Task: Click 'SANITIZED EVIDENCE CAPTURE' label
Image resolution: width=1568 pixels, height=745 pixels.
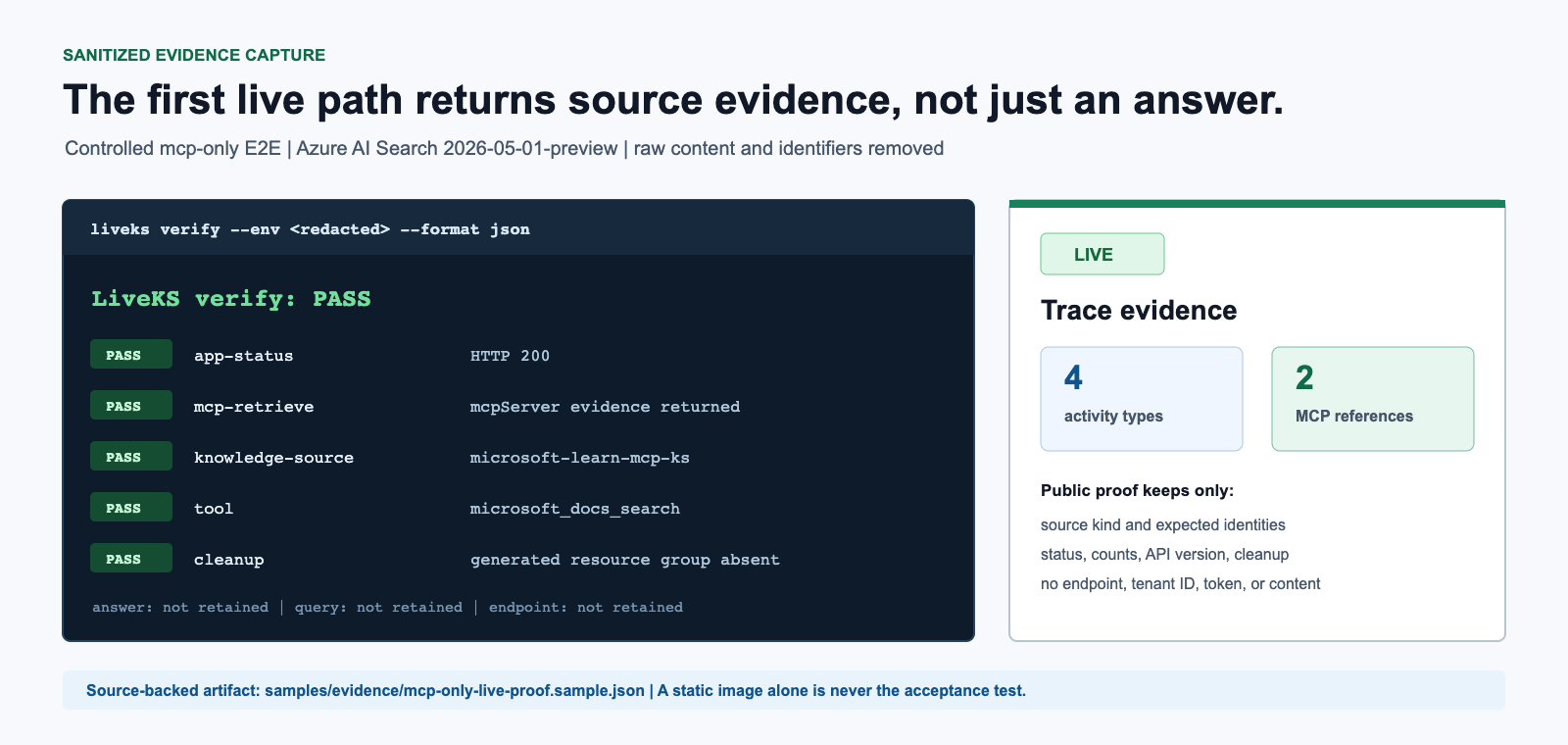Action: [194, 55]
